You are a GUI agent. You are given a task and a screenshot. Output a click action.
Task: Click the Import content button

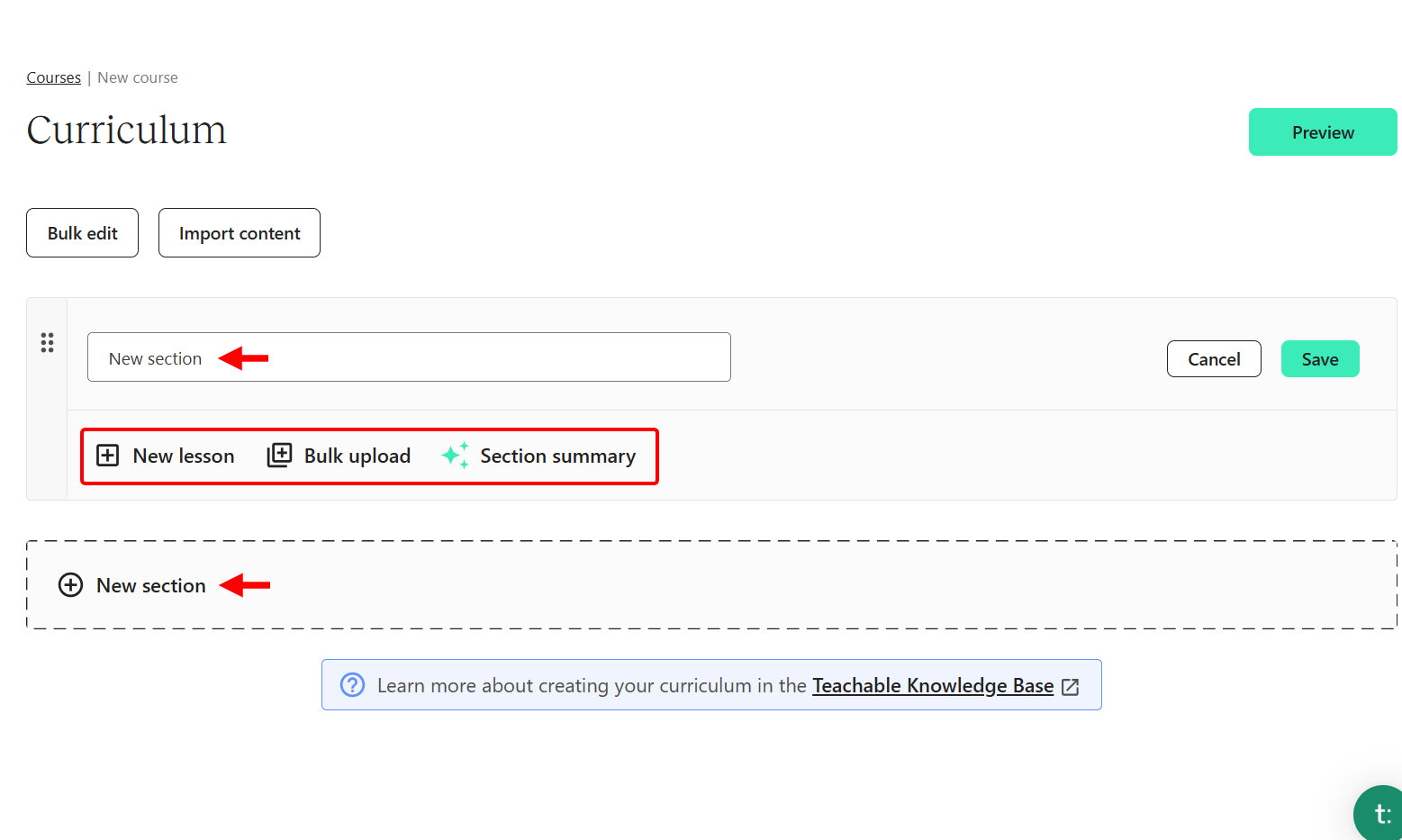click(240, 233)
